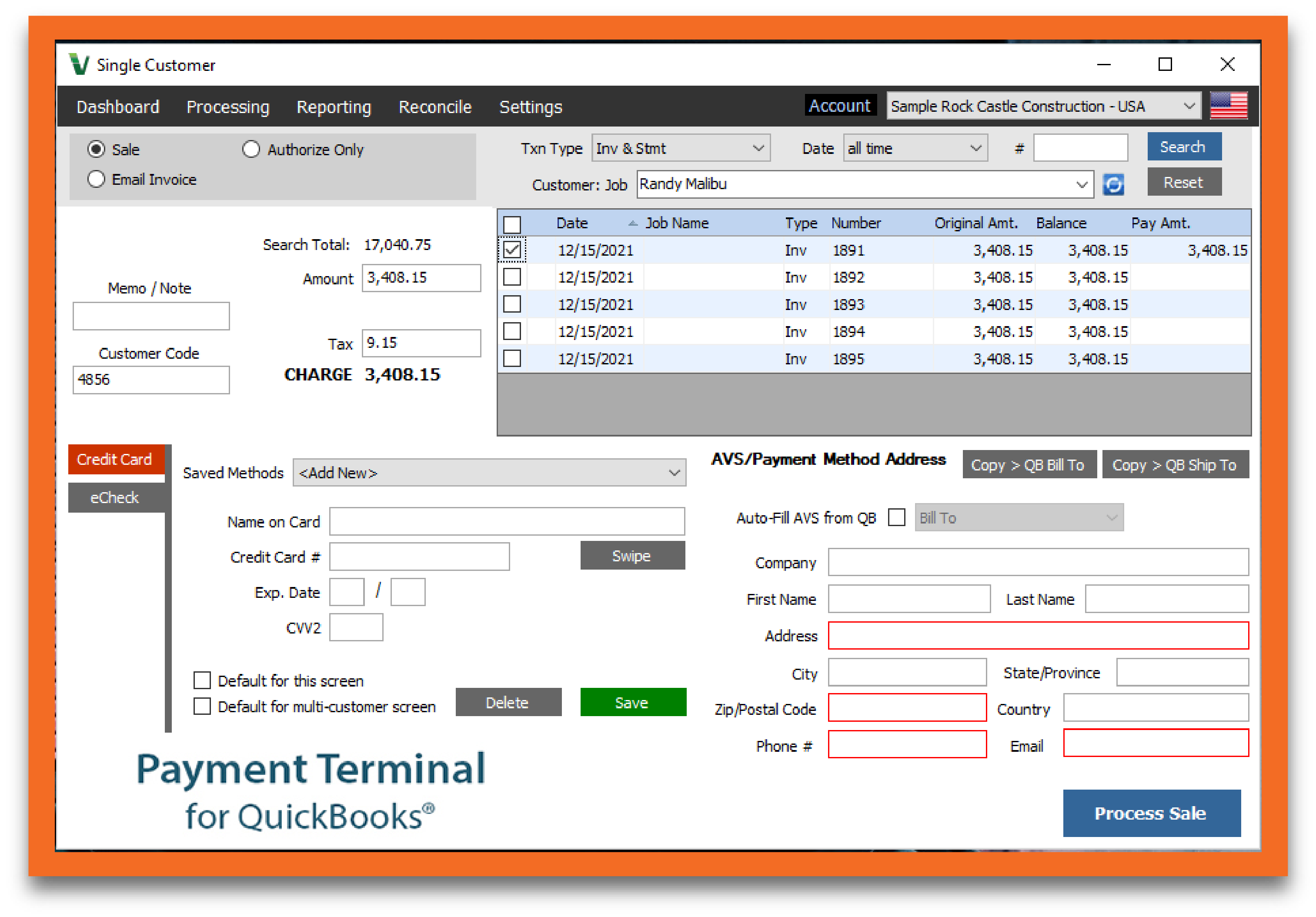Check the box for invoice 1895
The image size is (1316, 917).
(x=512, y=359)
